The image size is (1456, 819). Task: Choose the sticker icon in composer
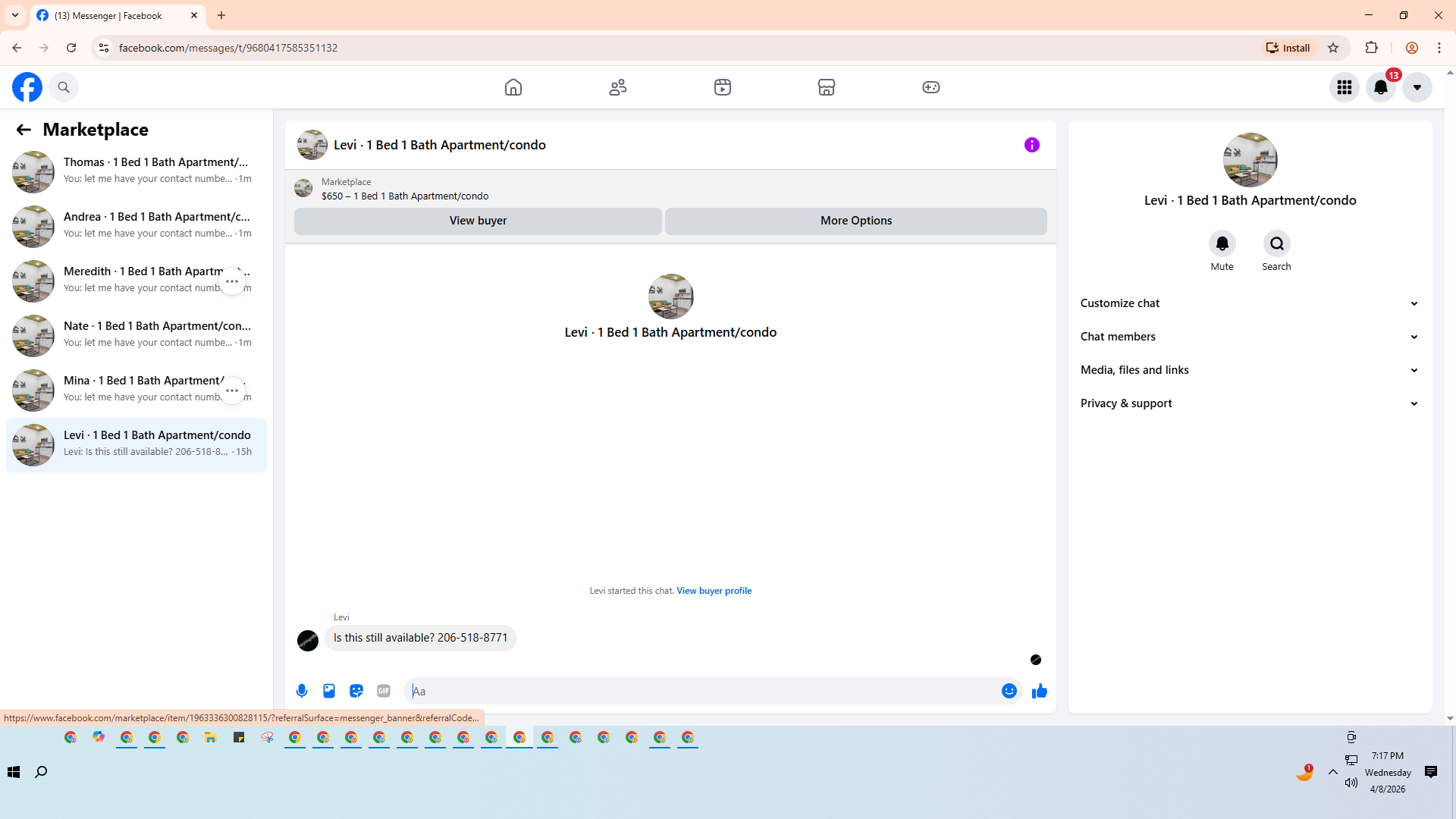[356, 691]
